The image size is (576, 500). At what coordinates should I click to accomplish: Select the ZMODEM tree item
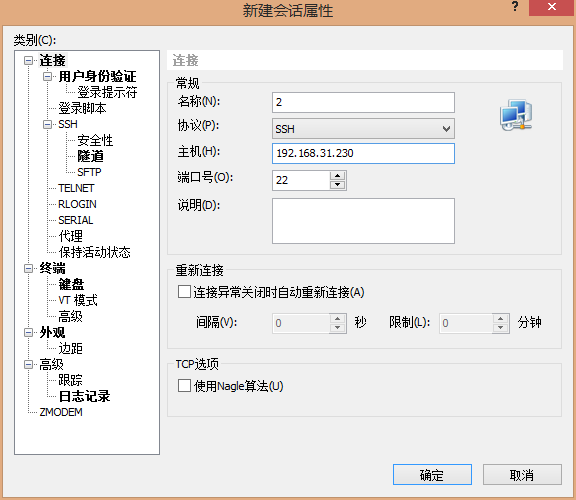61,412
